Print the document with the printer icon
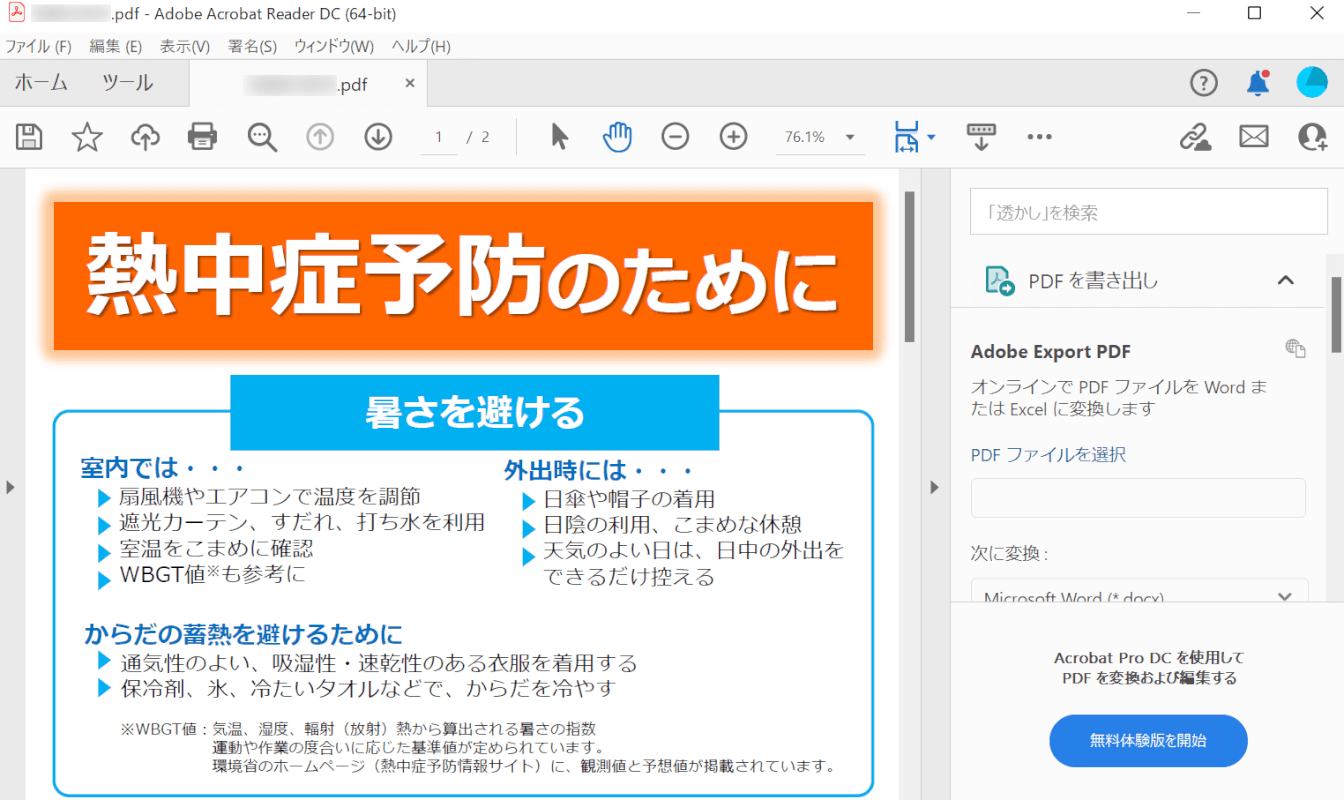Viewport: 1344px width, 800px height. 203,137
